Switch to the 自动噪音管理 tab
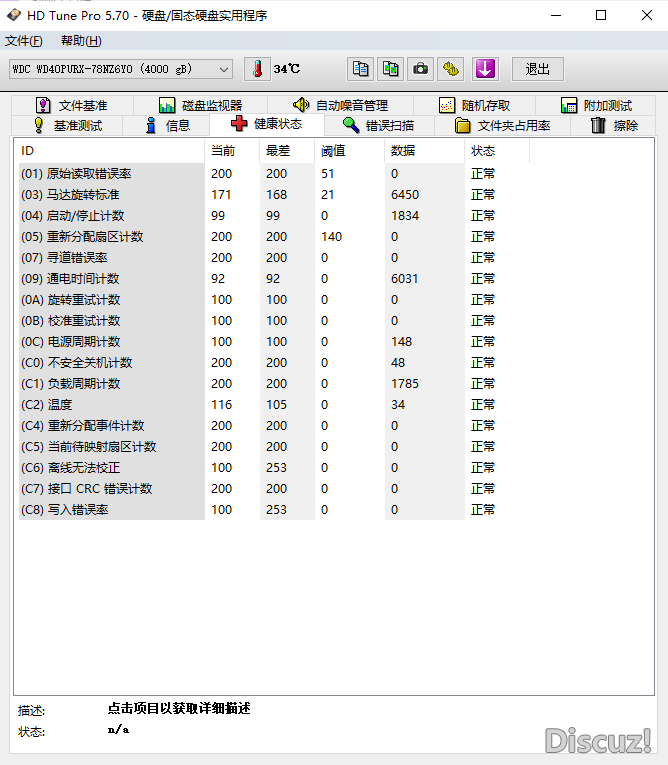Image resolution: width=668 pixels, height=765 pixels. coord(340,105)
